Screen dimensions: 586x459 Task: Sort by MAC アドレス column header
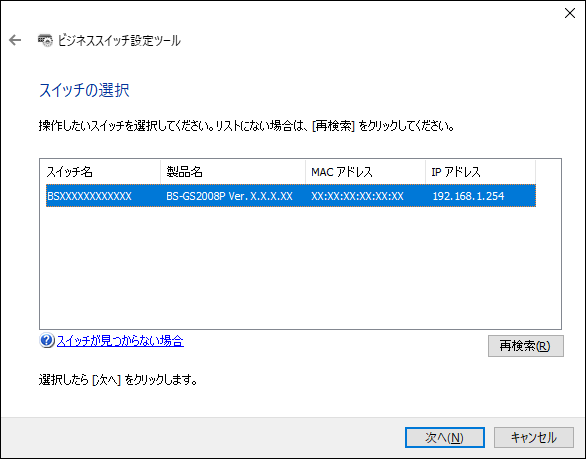tap(365, 172)
